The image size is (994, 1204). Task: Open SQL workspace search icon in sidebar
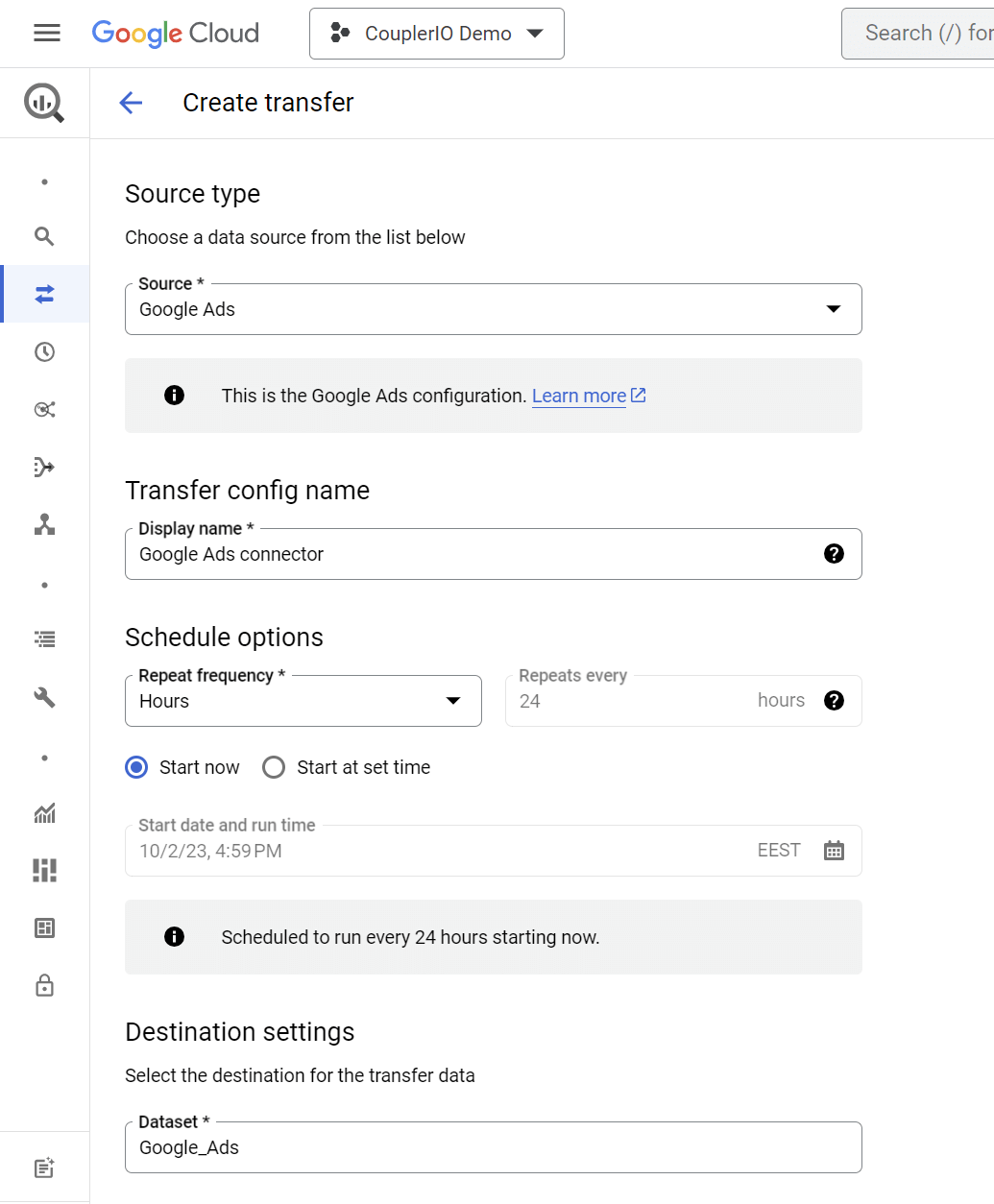click(x=44, y=236)
